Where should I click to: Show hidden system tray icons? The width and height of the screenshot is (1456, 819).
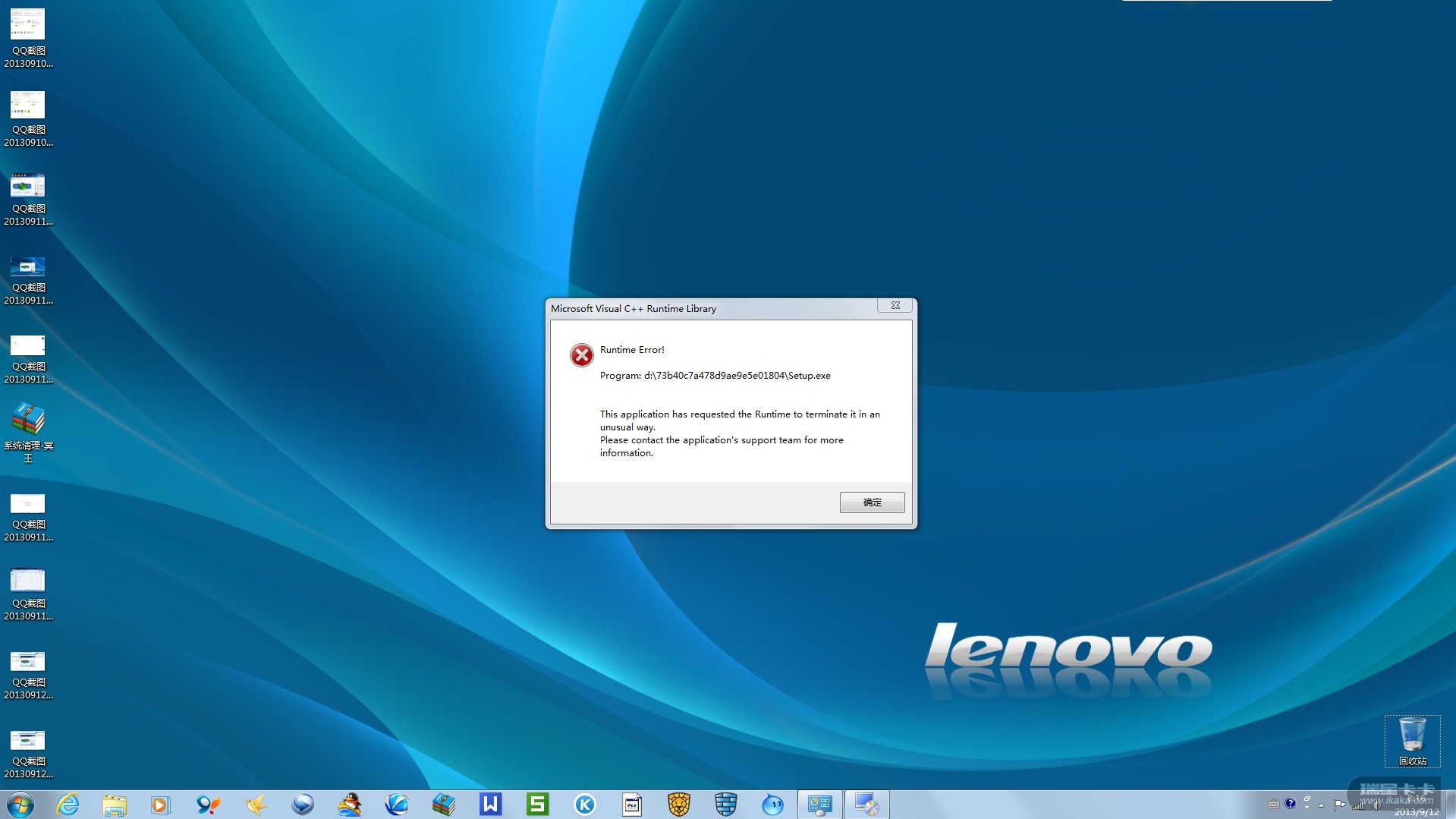[1322, 805]
